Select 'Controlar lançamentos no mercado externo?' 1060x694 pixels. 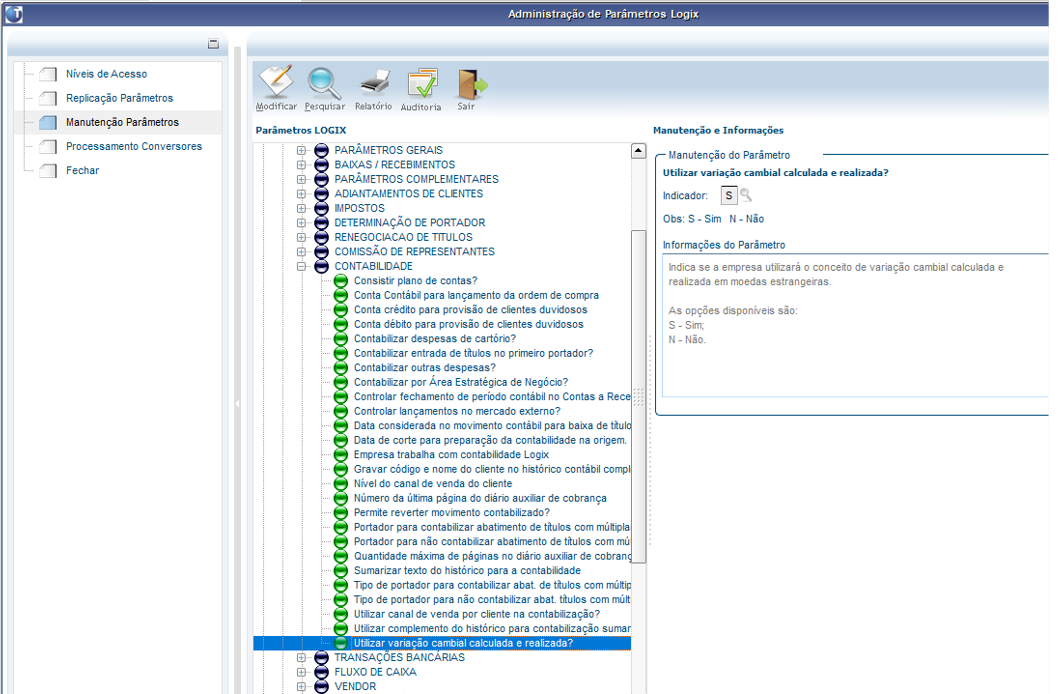(457, 412)
